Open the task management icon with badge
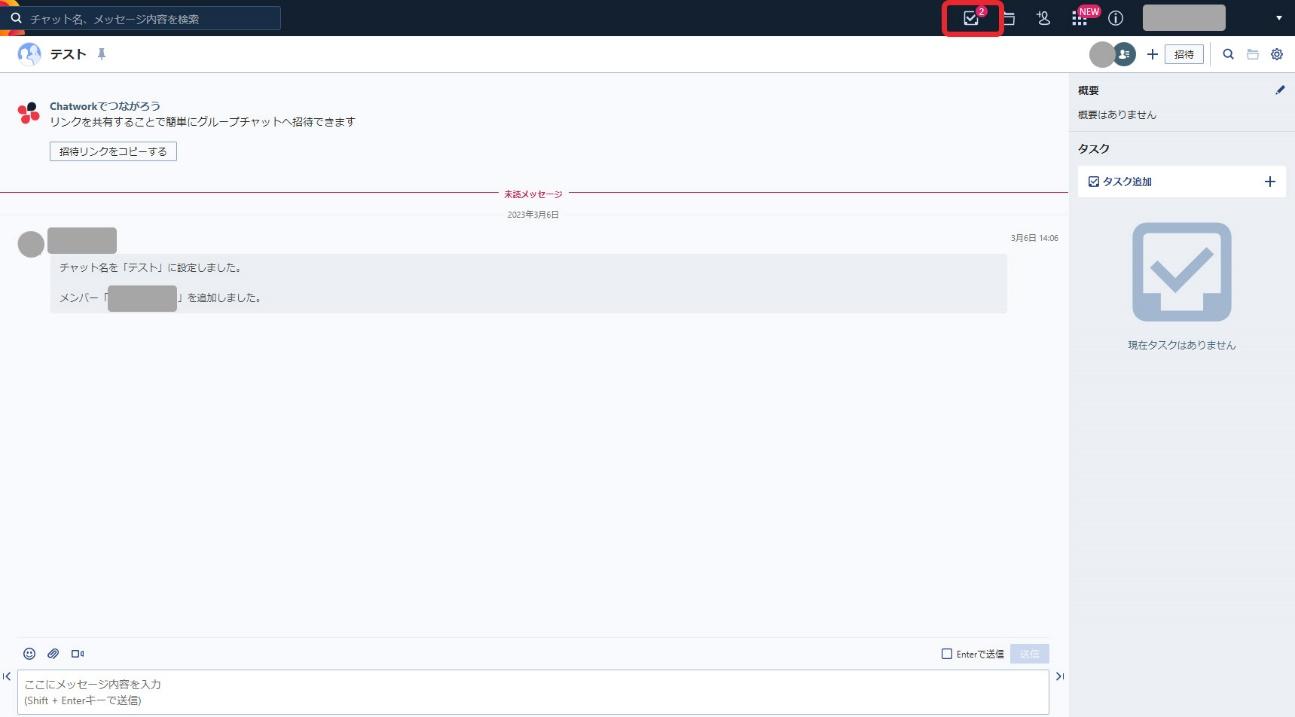1295x717 pixels. [x=970, y=18]
